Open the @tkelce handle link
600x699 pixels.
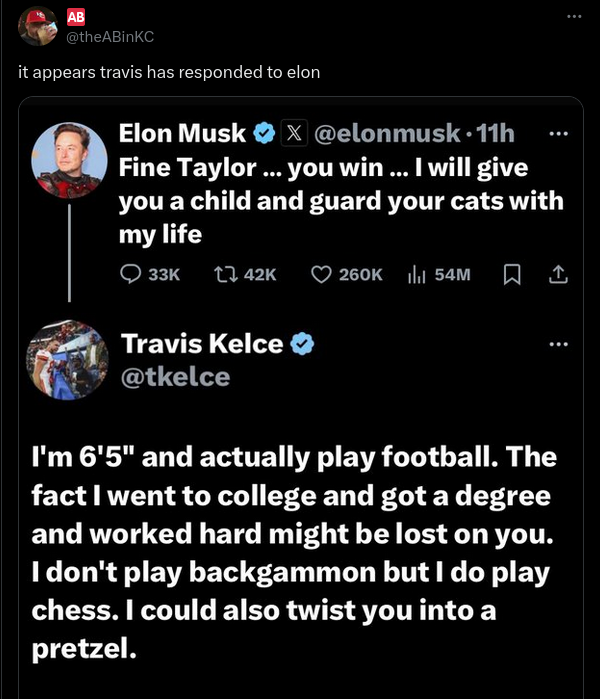click(x=175, y=376)
